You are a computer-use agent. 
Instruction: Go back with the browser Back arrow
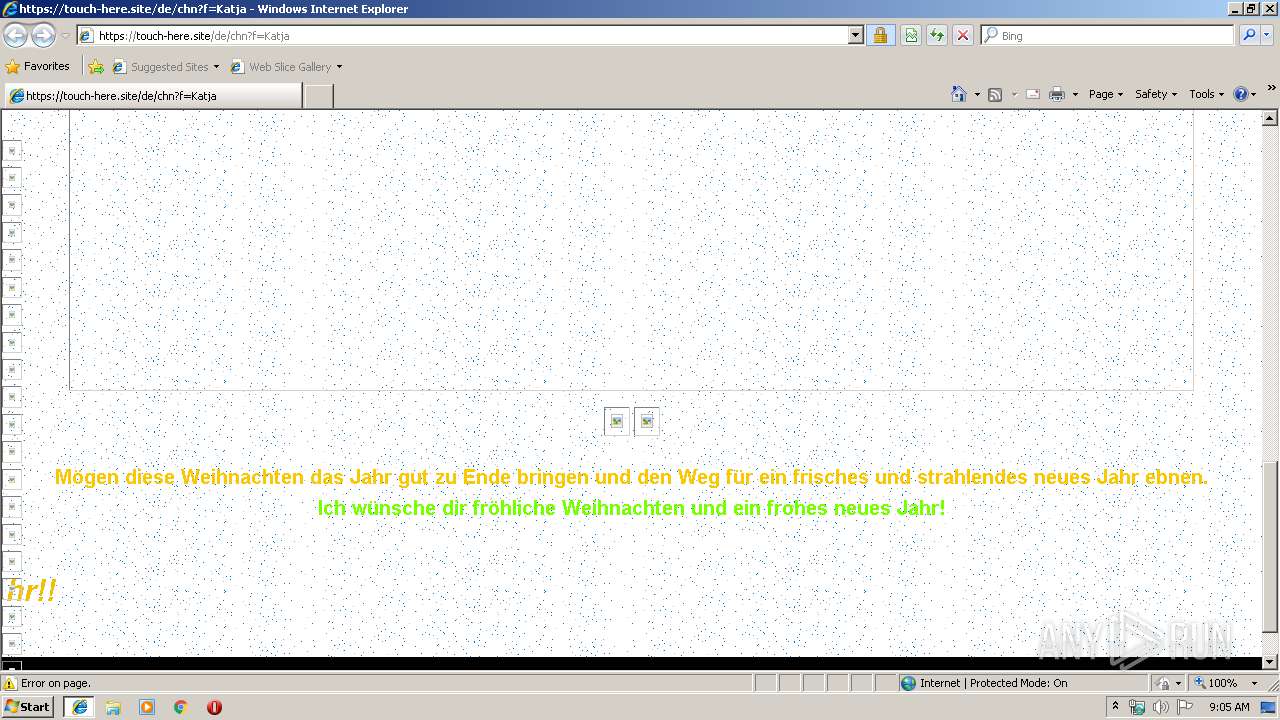[x=15, y=36]
